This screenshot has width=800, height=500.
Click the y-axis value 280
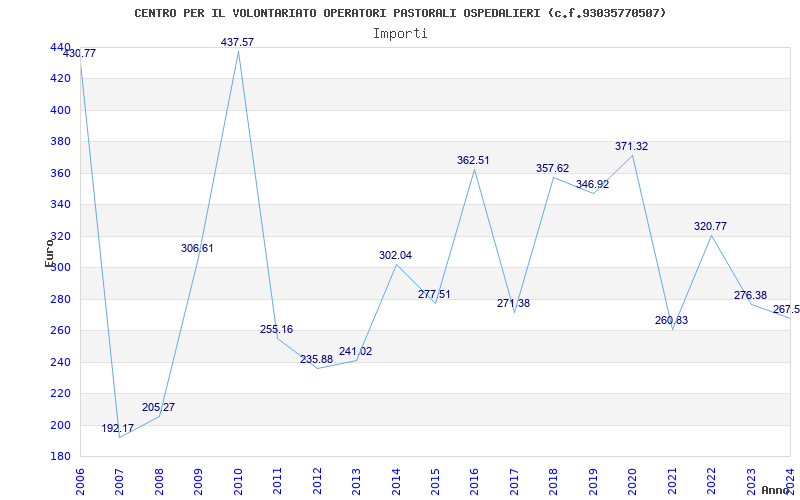click(x=60, y=299)
